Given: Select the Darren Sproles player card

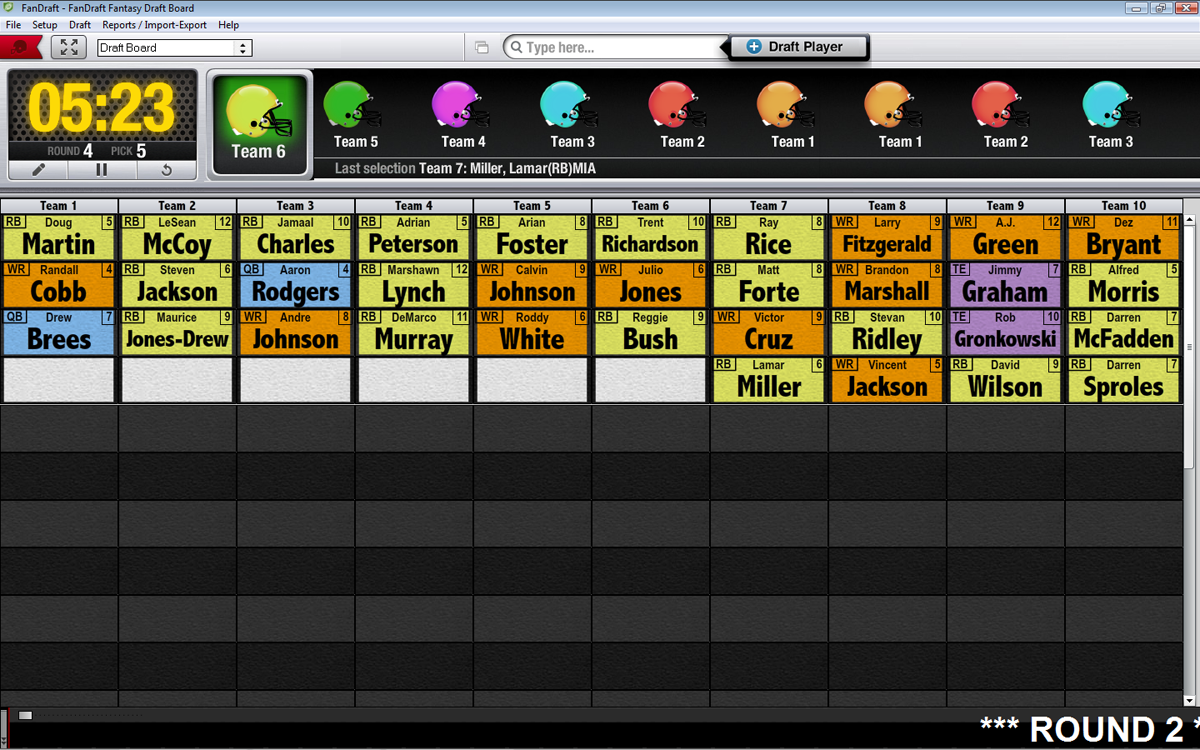Looking at the screenshot, I should (x=1124, y=380).
